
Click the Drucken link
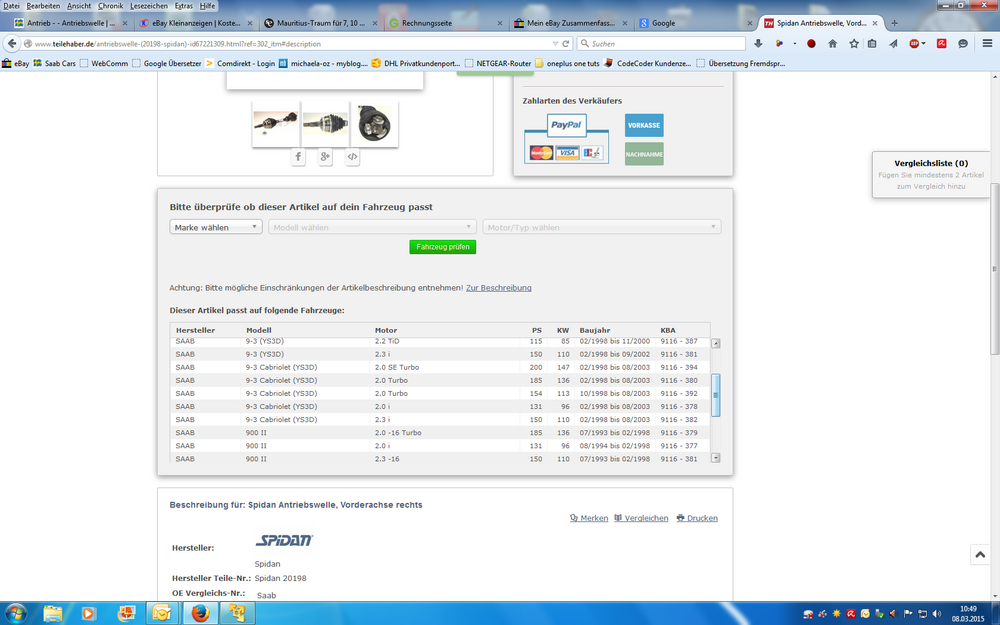coord(697,518)
